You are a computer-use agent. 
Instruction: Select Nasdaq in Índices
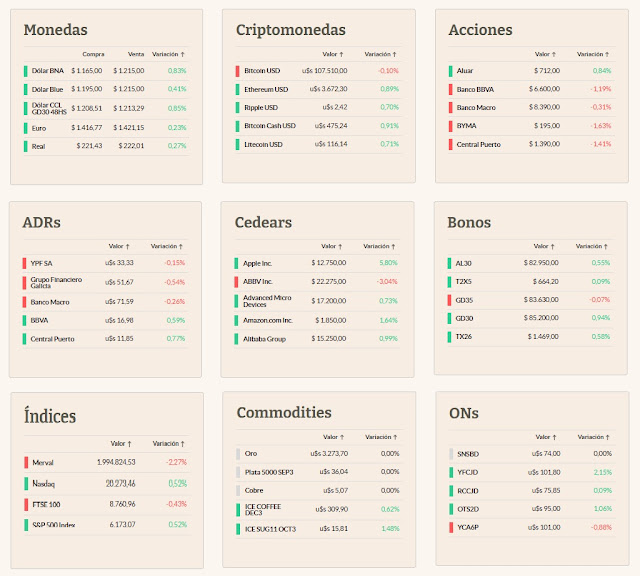[107, 484]
